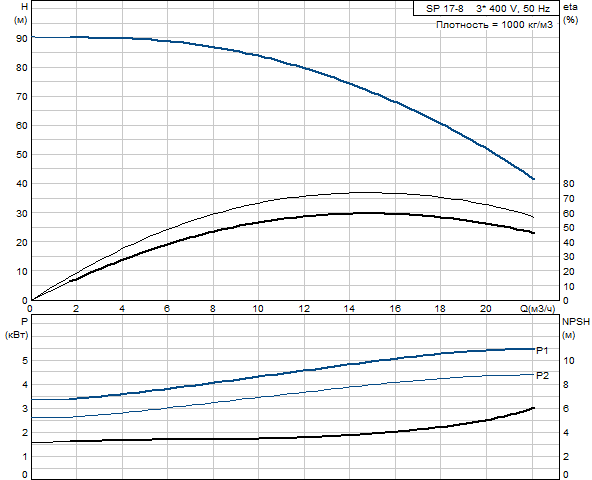Click the Q(м3/ч) axis label
This screenshot has height=480, width=592.
[x=538, y=309]
